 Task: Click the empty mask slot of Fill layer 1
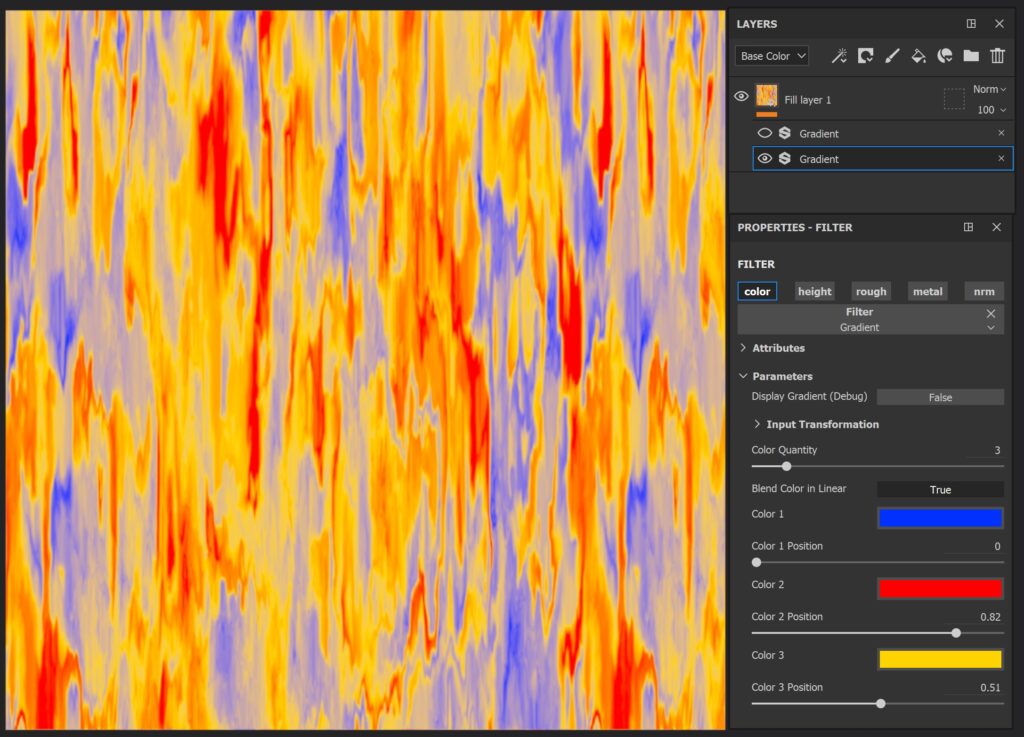pos(954,99)
